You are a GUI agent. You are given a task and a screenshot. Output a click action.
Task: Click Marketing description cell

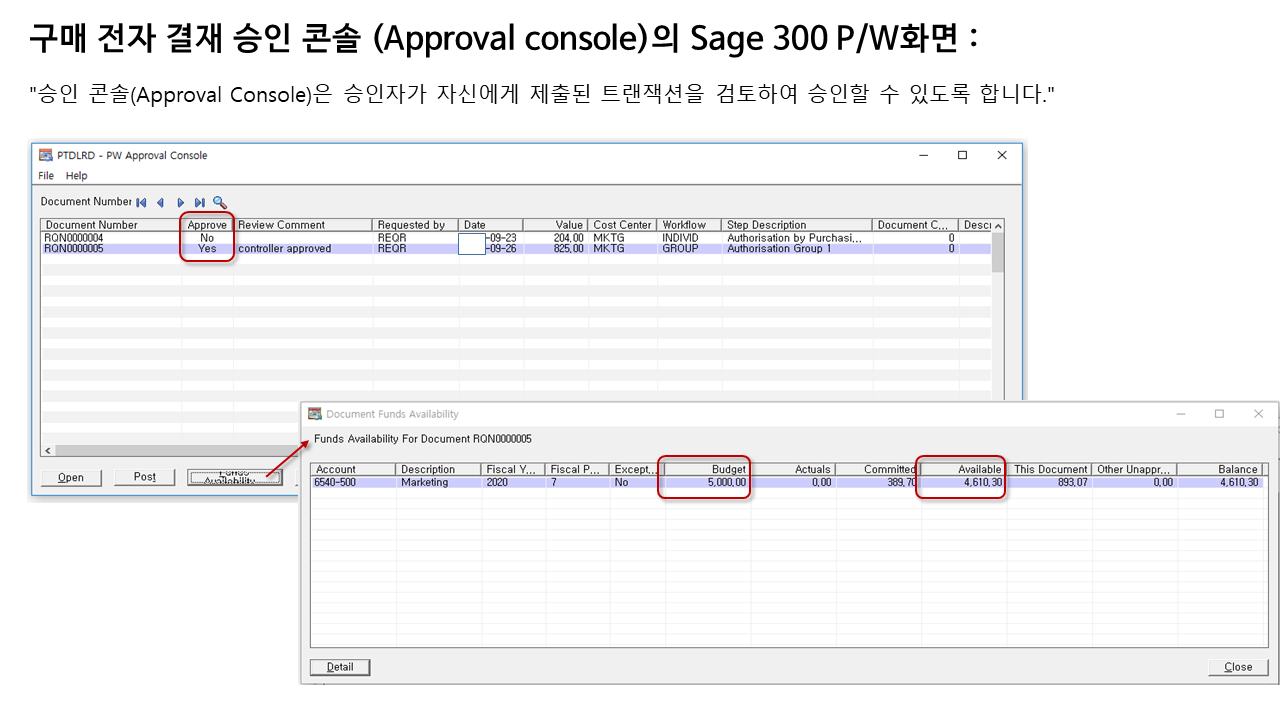[x=438, y=482]
